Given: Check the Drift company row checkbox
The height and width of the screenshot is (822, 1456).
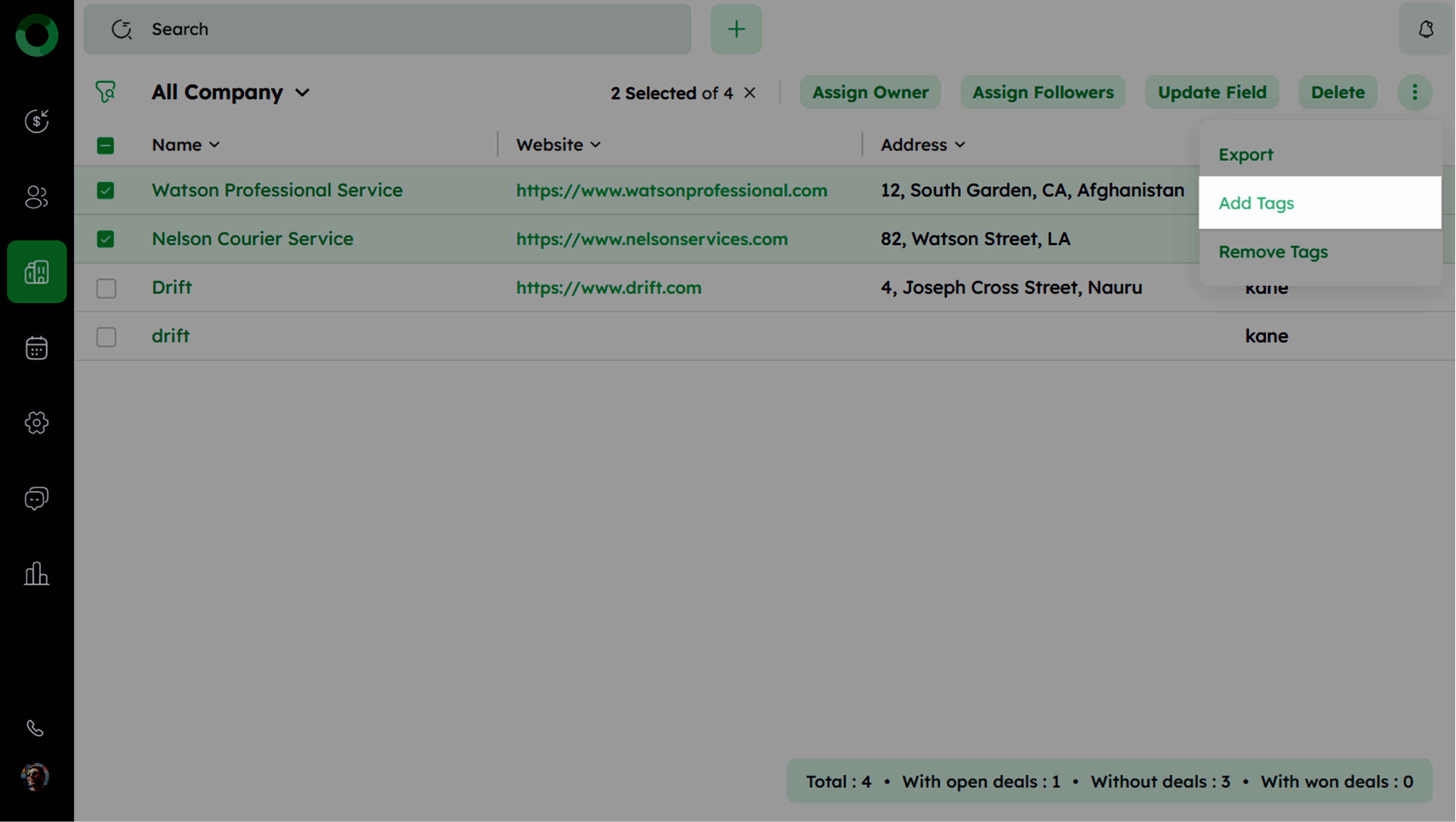Looking at the screenshot, I should pyautogui.click(x=106, y=288).
